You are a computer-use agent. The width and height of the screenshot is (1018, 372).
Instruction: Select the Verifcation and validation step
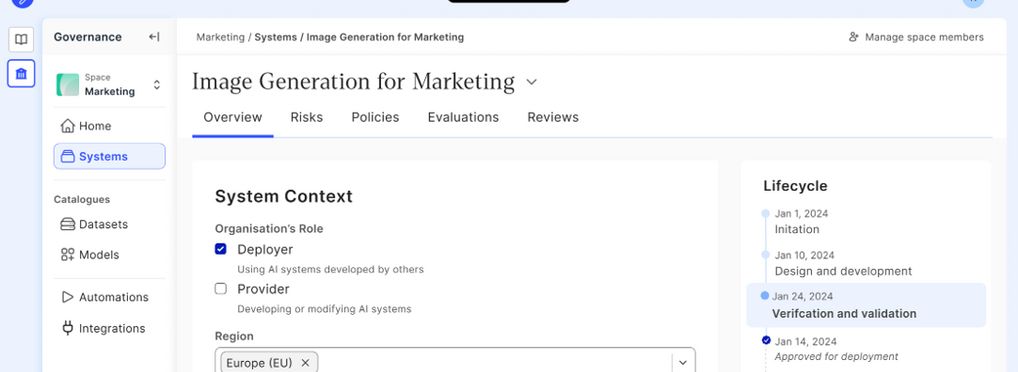(x=866, y=305)
